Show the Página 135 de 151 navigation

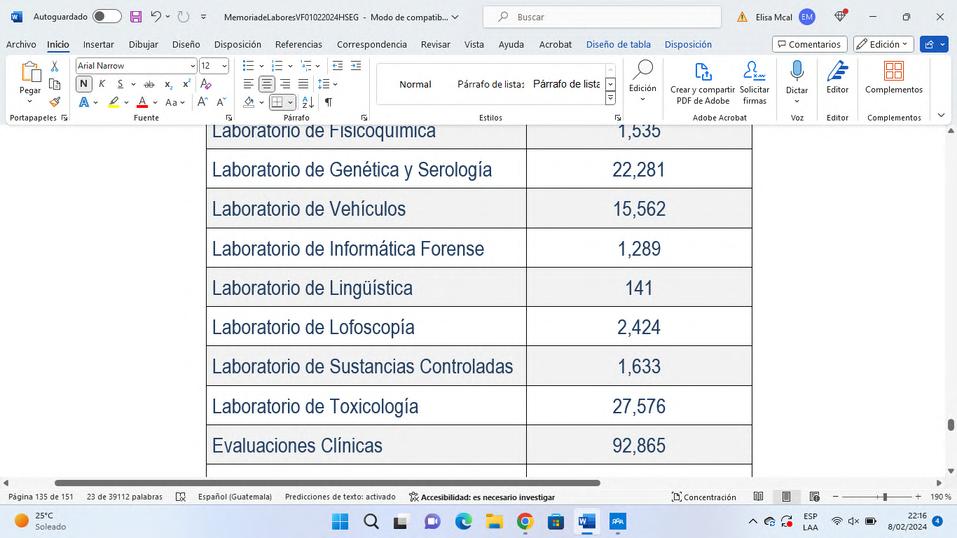pos(41,497)
